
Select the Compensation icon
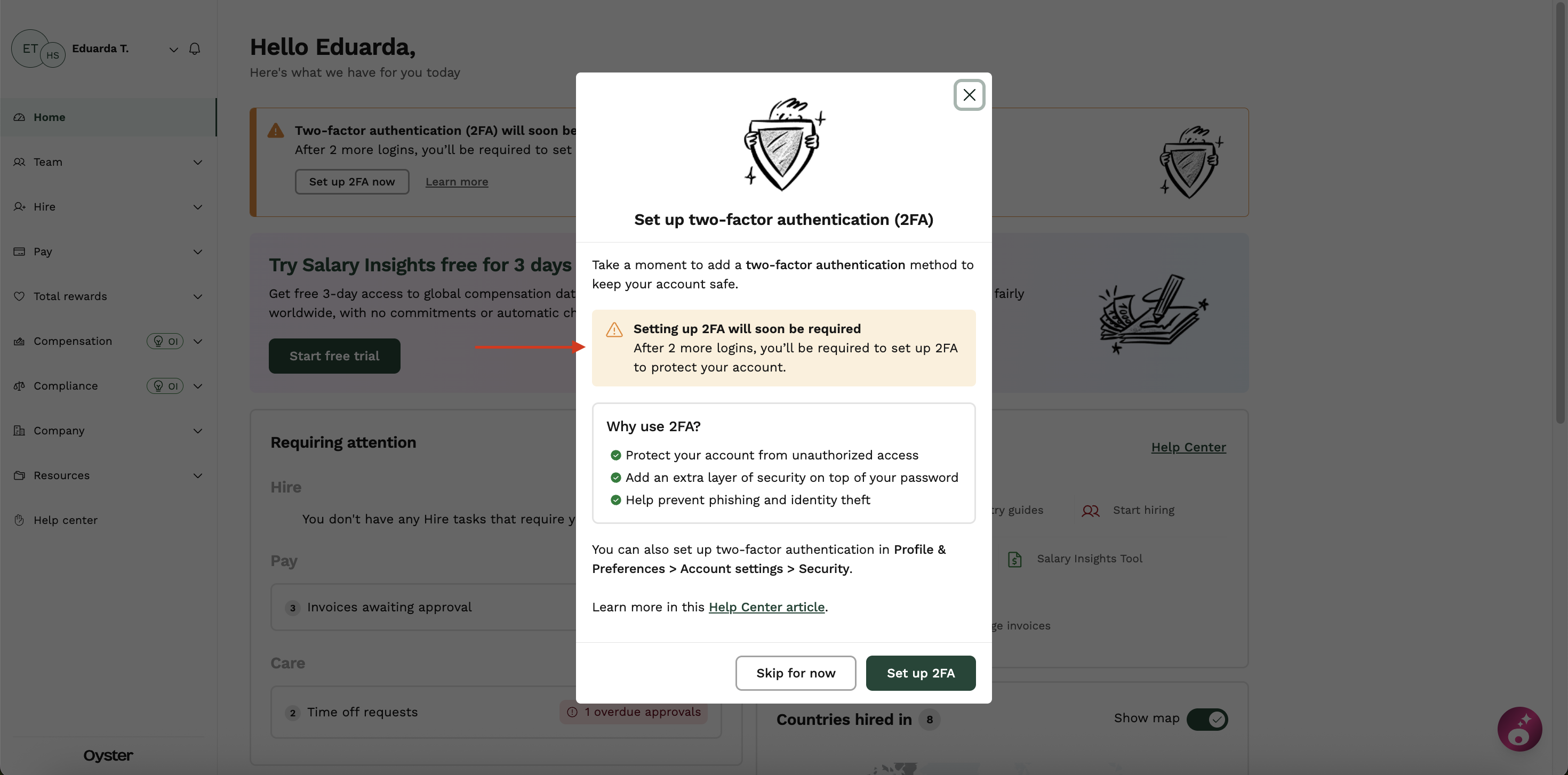click(20, 341)
